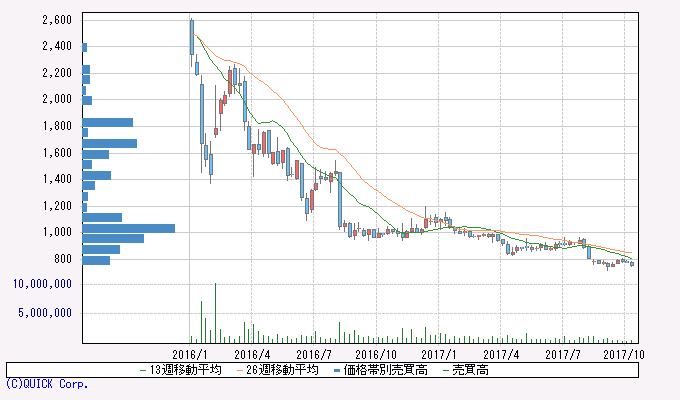Screen dimensions: 680x400
Task: Click the 10,000,000 volume axis label
Action: point(42,284)
